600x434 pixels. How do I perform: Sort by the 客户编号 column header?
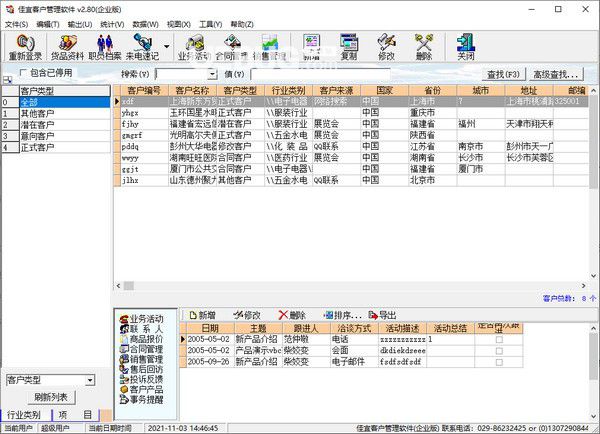[144, 90]
